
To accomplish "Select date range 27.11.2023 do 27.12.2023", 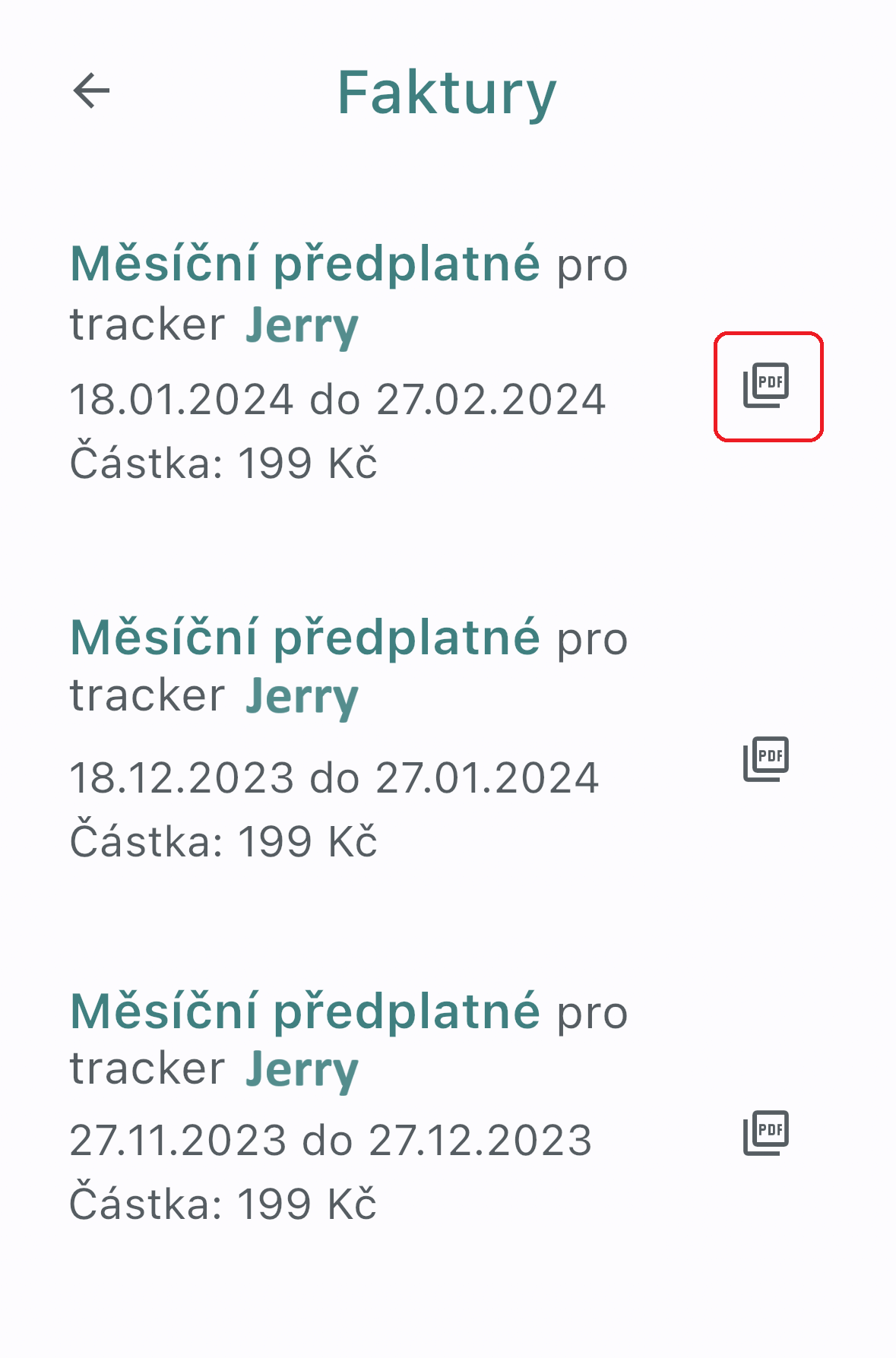I will tap(331, 1141).
